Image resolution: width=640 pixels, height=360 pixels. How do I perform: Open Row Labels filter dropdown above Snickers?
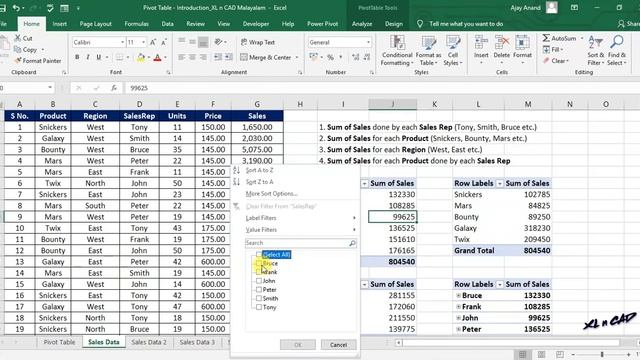(500, 184)
